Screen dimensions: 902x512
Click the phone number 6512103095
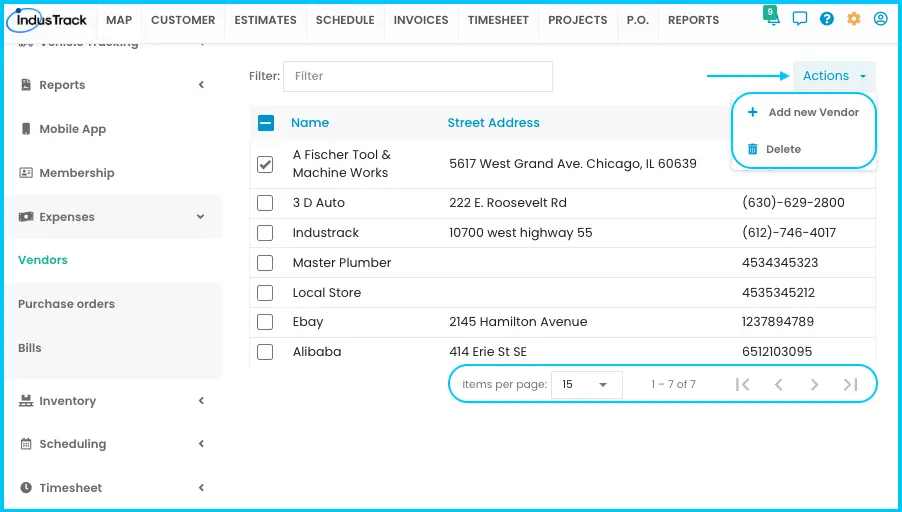[x=777, y=351]
